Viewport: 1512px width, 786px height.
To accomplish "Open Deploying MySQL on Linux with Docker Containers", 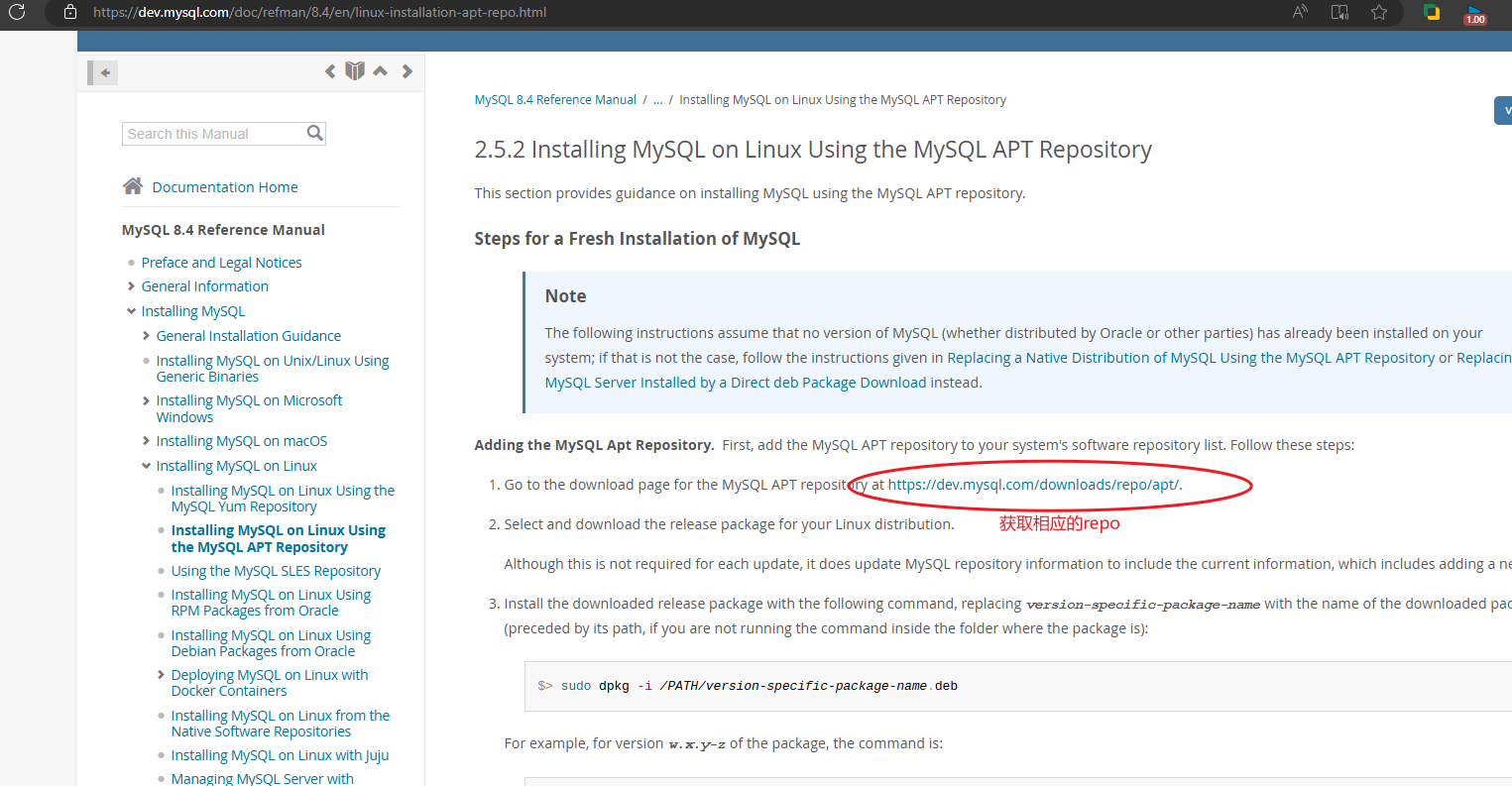I will point(270,683).
